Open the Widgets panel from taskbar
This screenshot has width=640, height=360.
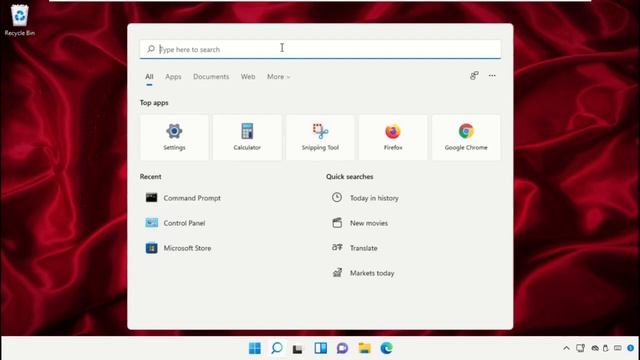point(320,348)
